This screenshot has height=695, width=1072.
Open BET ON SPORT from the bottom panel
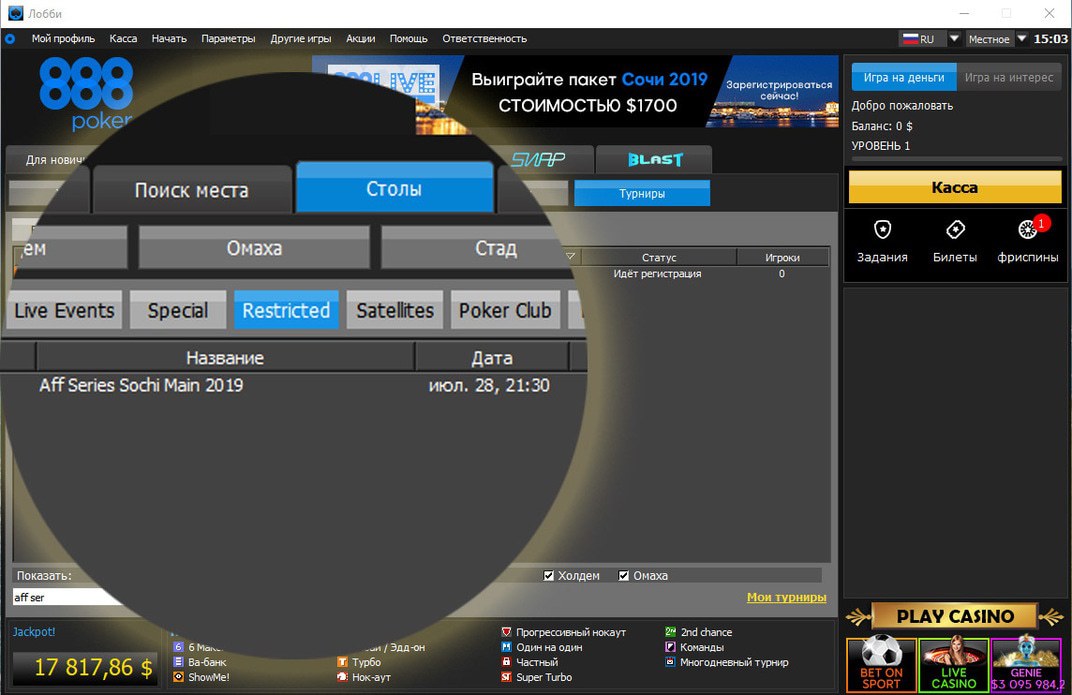pyautogui.click(x=881, y=663)
